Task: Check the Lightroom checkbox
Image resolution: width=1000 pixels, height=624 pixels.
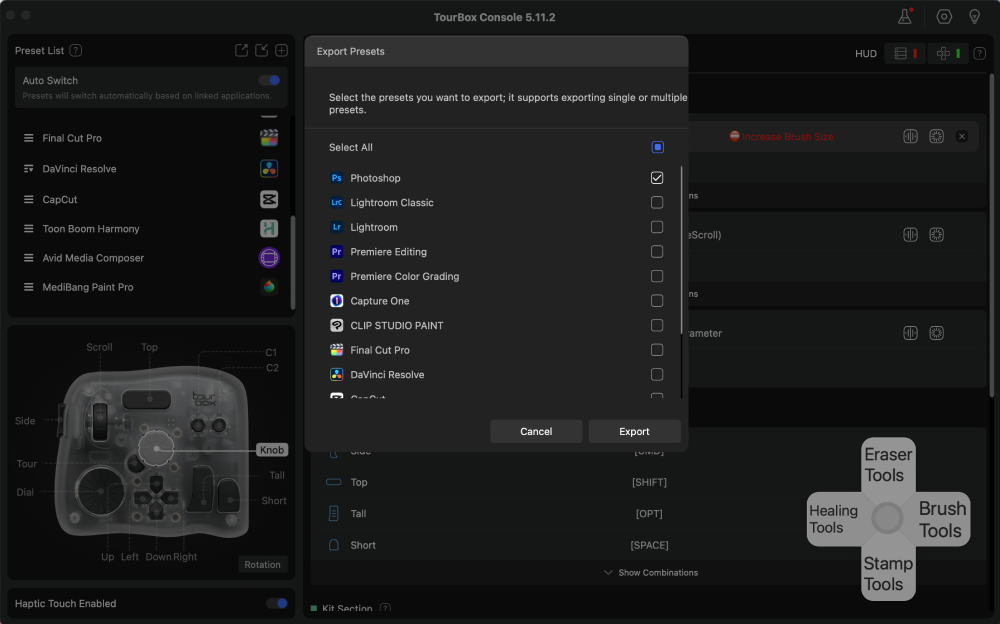Action: point(657,227)
